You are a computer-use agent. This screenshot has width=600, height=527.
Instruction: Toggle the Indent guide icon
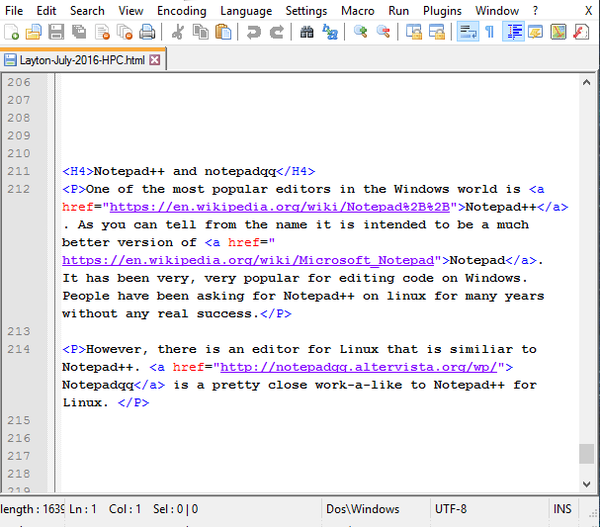coord(513,32)
